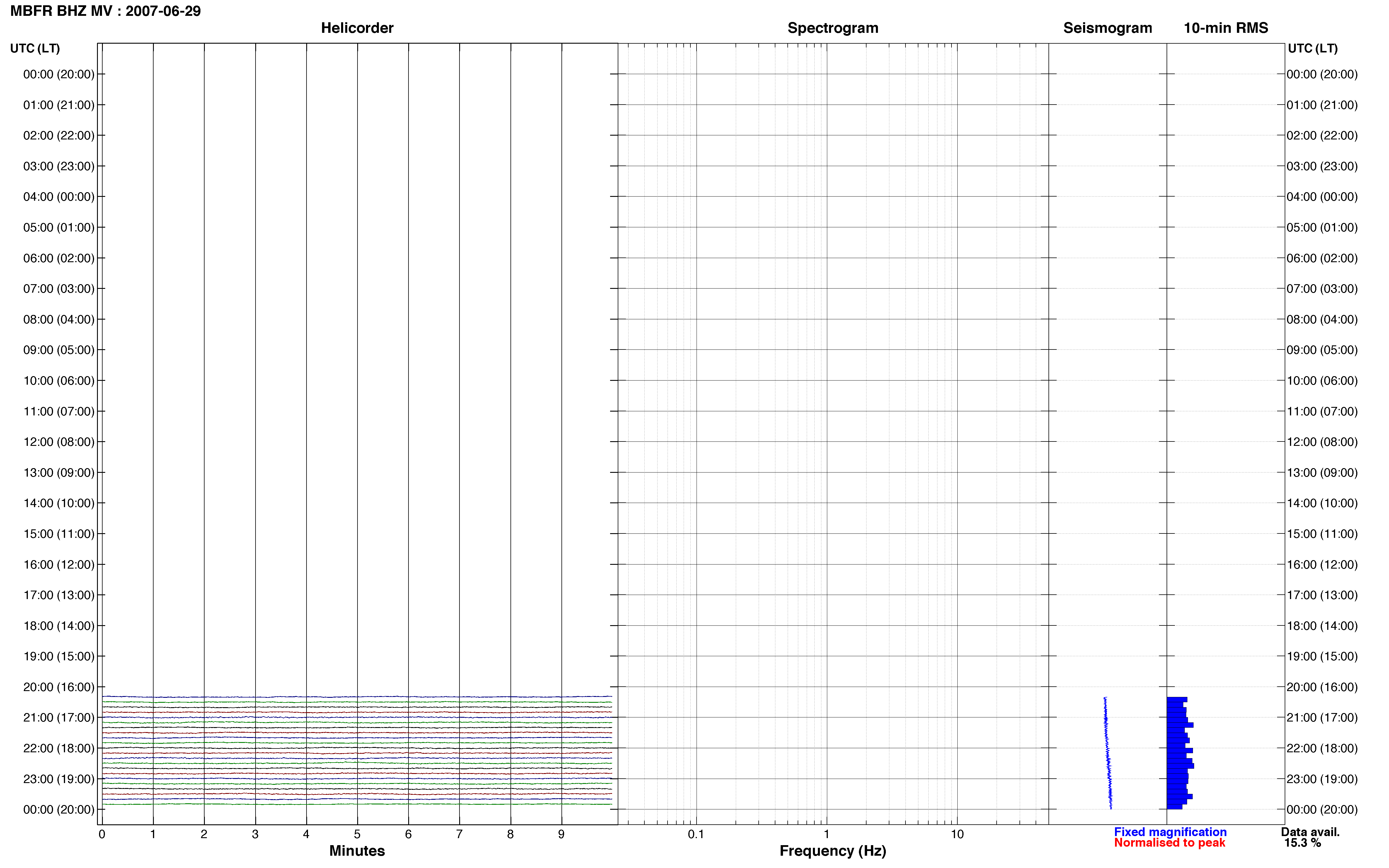Viewport: 1389px width, 868px height.
Task: Click 05:00 (01:00) on the Helicorder time axis
Action: point(59,227)
